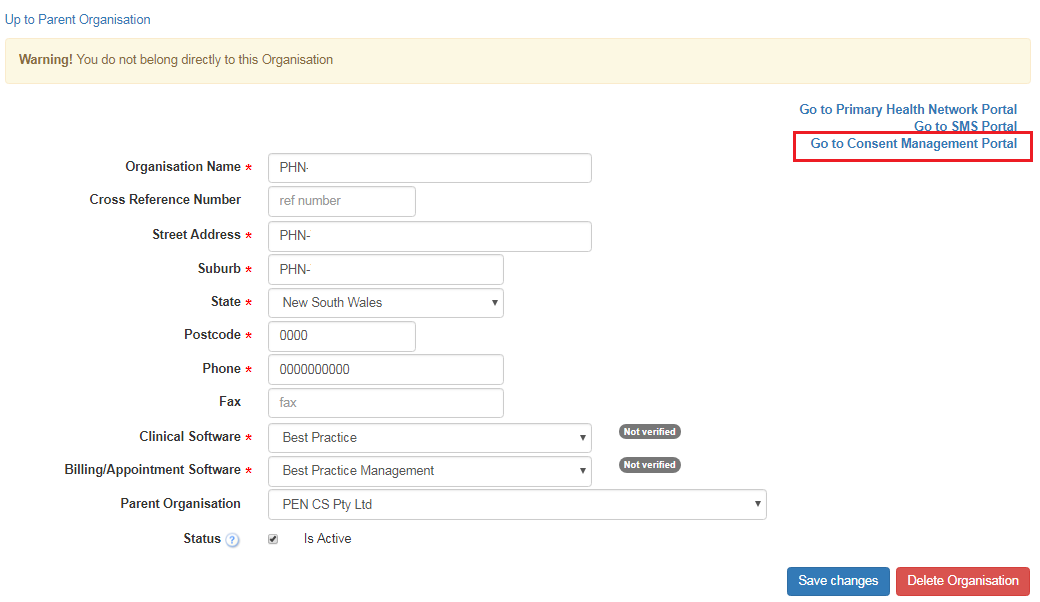
Task: Select the Suburb input field
Action: coord(385,269)
